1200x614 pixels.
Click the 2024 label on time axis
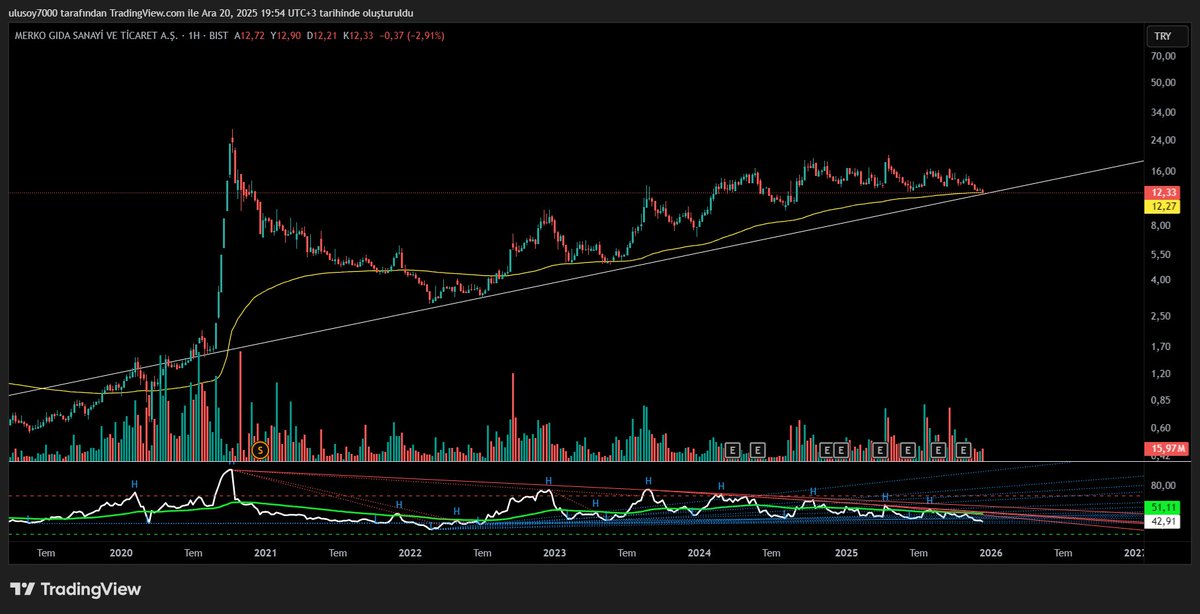click(x=700, y=551)
